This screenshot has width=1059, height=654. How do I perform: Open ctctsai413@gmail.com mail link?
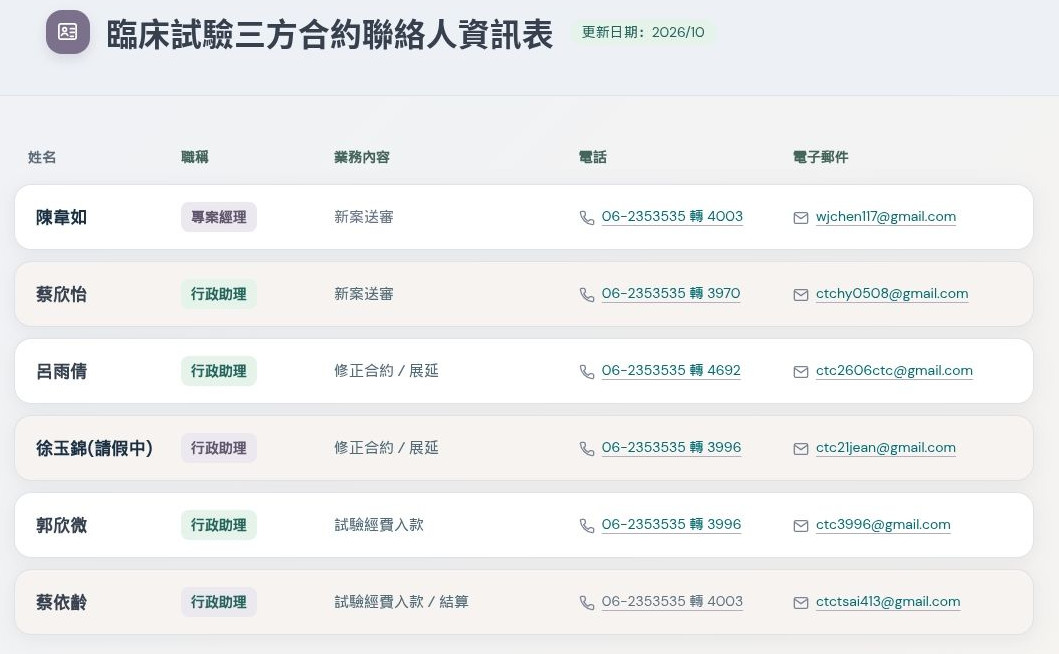[x=887, y=602]
